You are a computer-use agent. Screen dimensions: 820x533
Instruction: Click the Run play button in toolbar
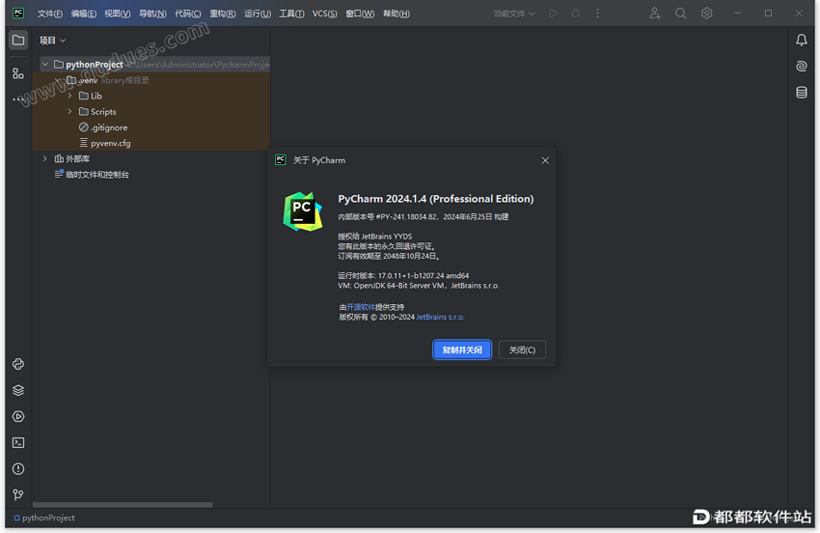[x=553, y=13]
